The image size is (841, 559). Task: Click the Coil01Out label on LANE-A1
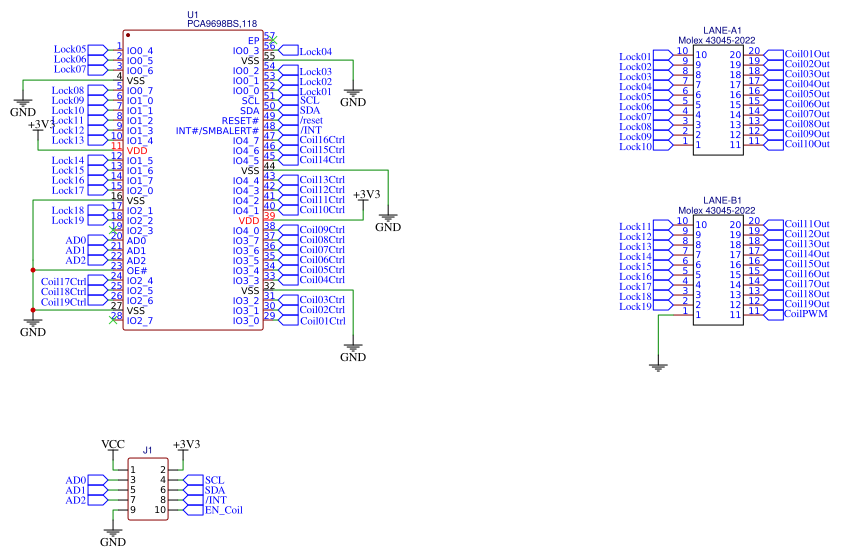pos(807,54)
